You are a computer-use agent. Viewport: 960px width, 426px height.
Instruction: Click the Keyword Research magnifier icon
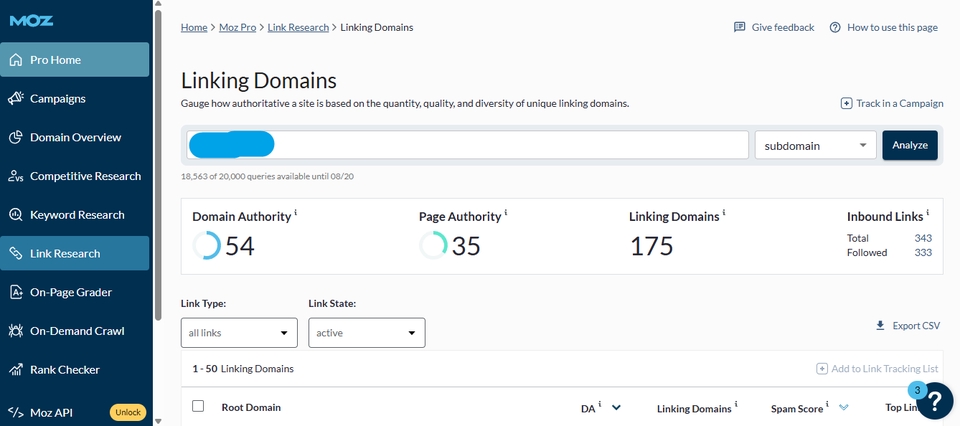pyautogui.click(x=16, y=215)
